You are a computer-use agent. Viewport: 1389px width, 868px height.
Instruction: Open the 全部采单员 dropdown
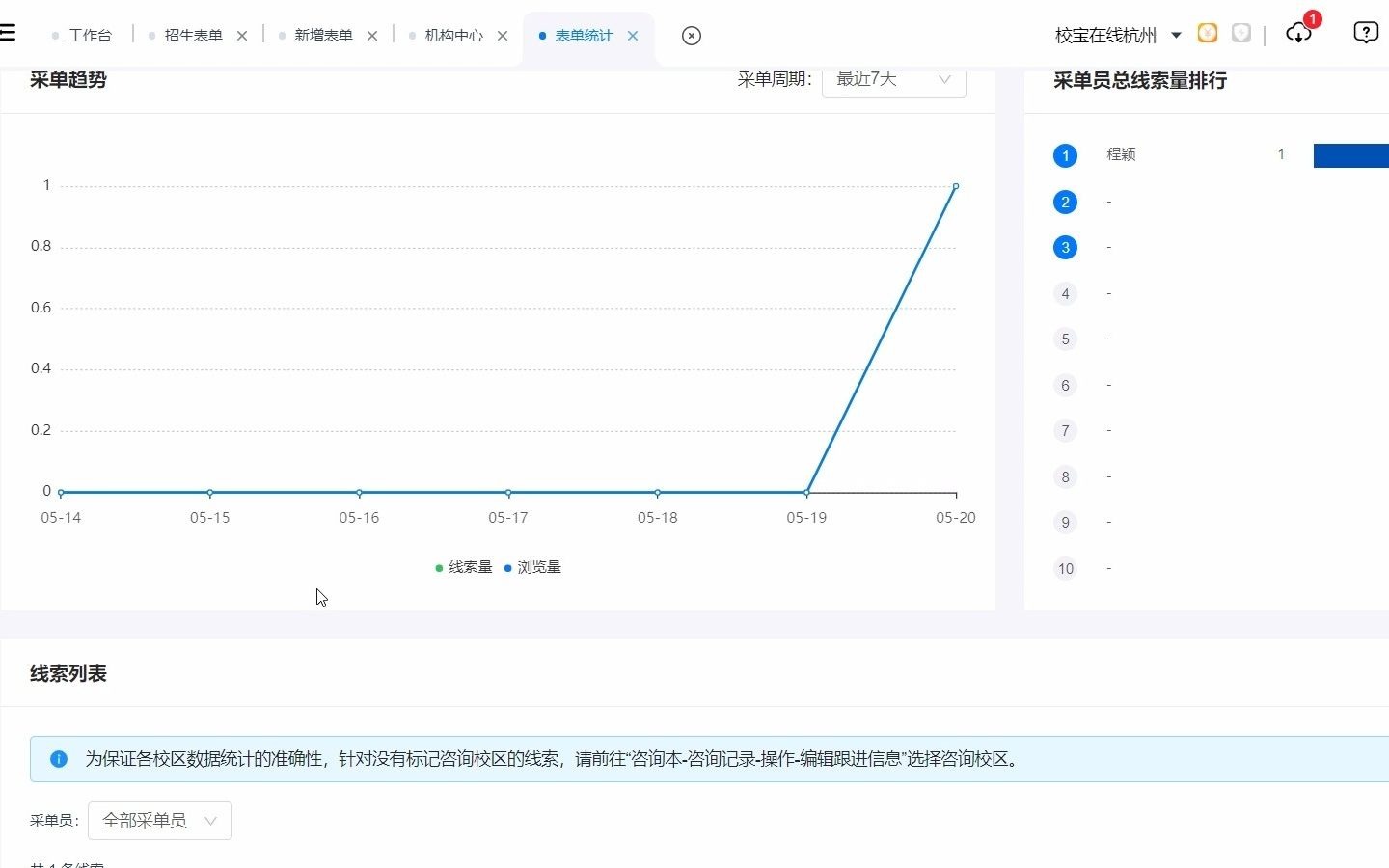[x=160, y=821]
